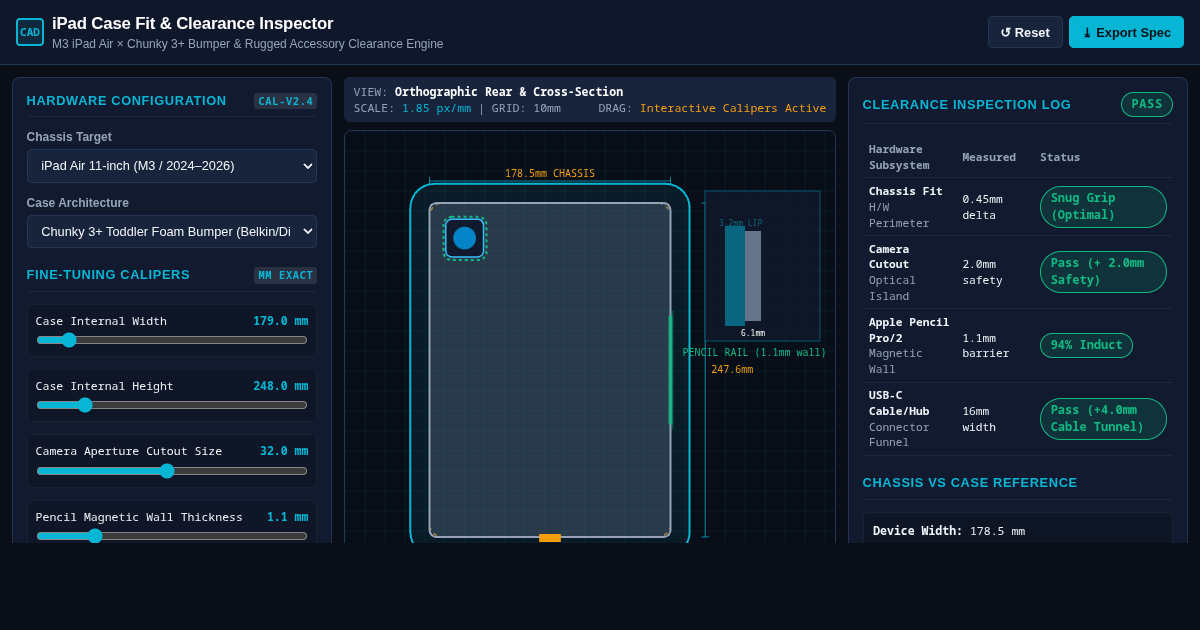
Task: Click the cross-section lip diagram
Action: point(762,266)
